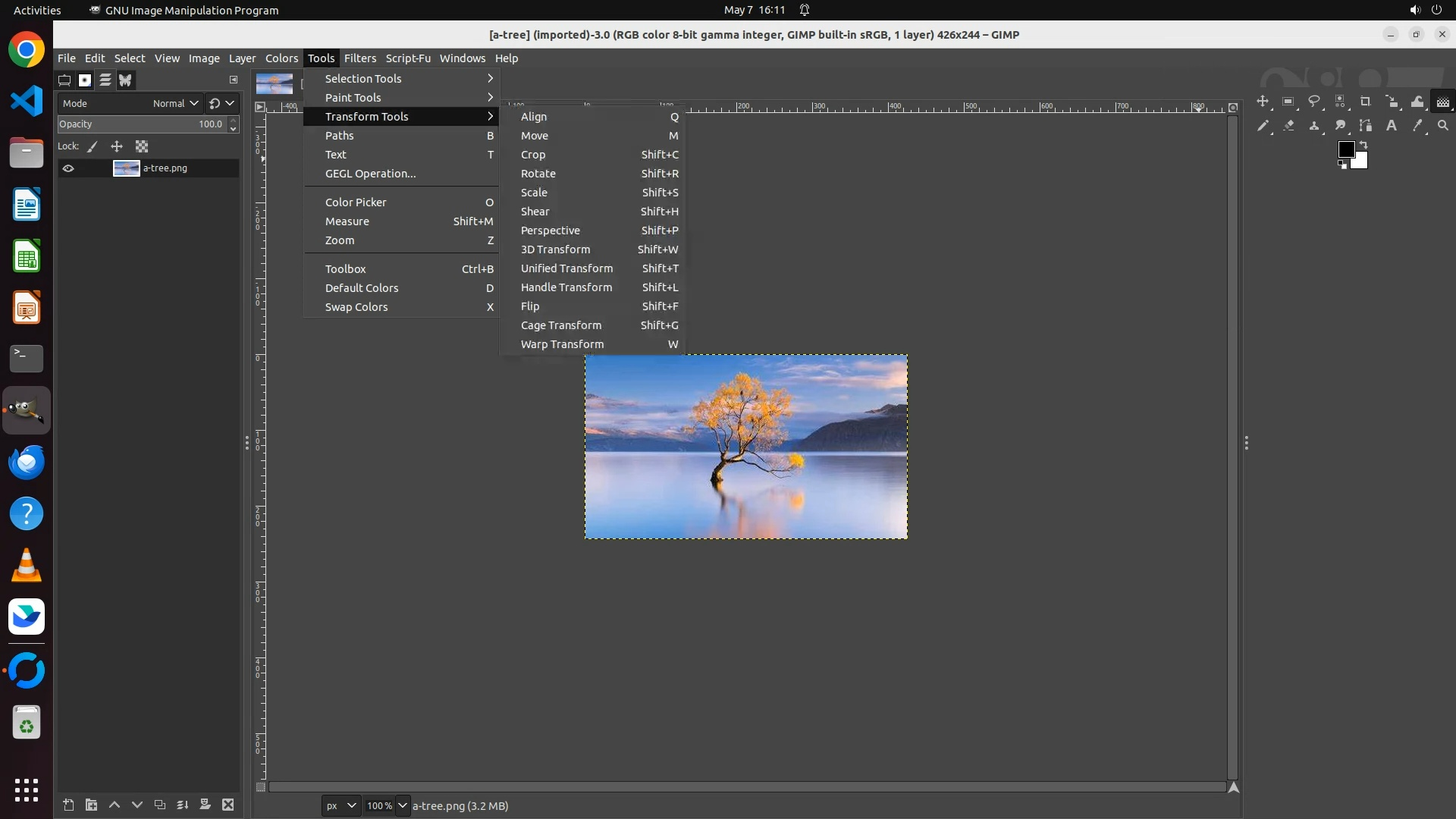The width and height of the screenshot is (1456, 819).
Task: Open the Filters menu
Action: 359,58
